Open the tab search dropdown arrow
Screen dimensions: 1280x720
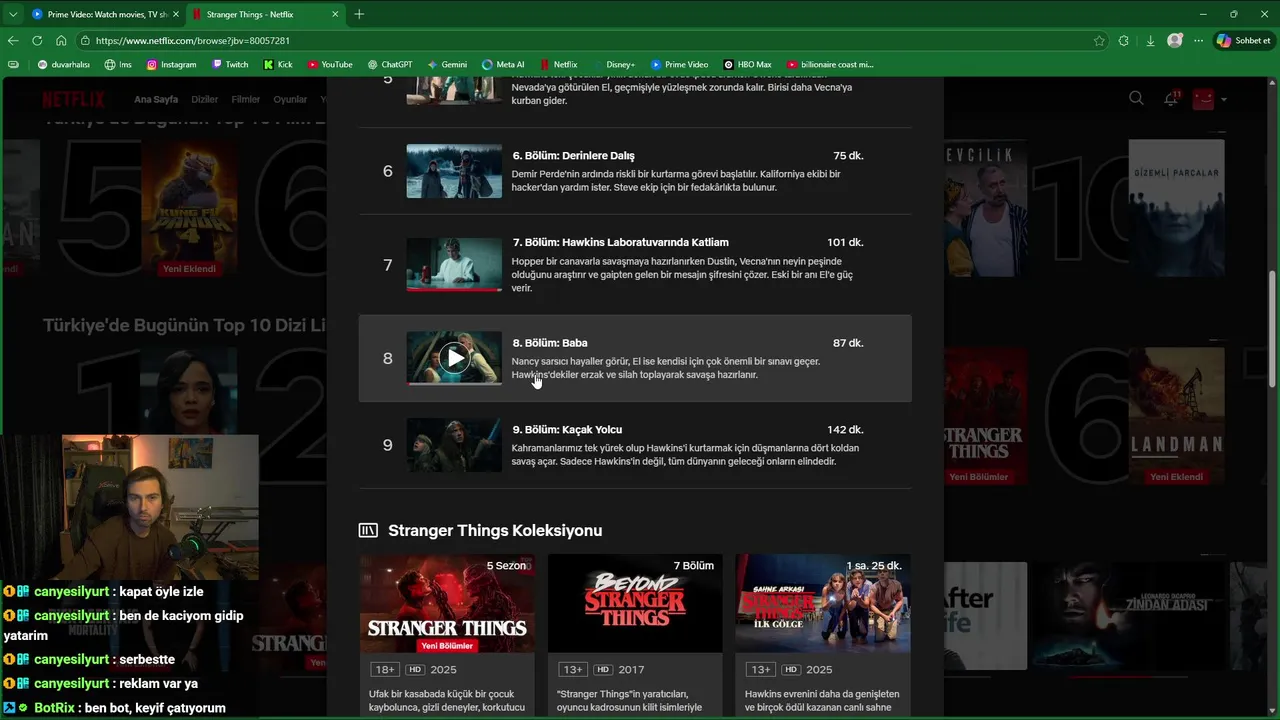tap(12, 14)
